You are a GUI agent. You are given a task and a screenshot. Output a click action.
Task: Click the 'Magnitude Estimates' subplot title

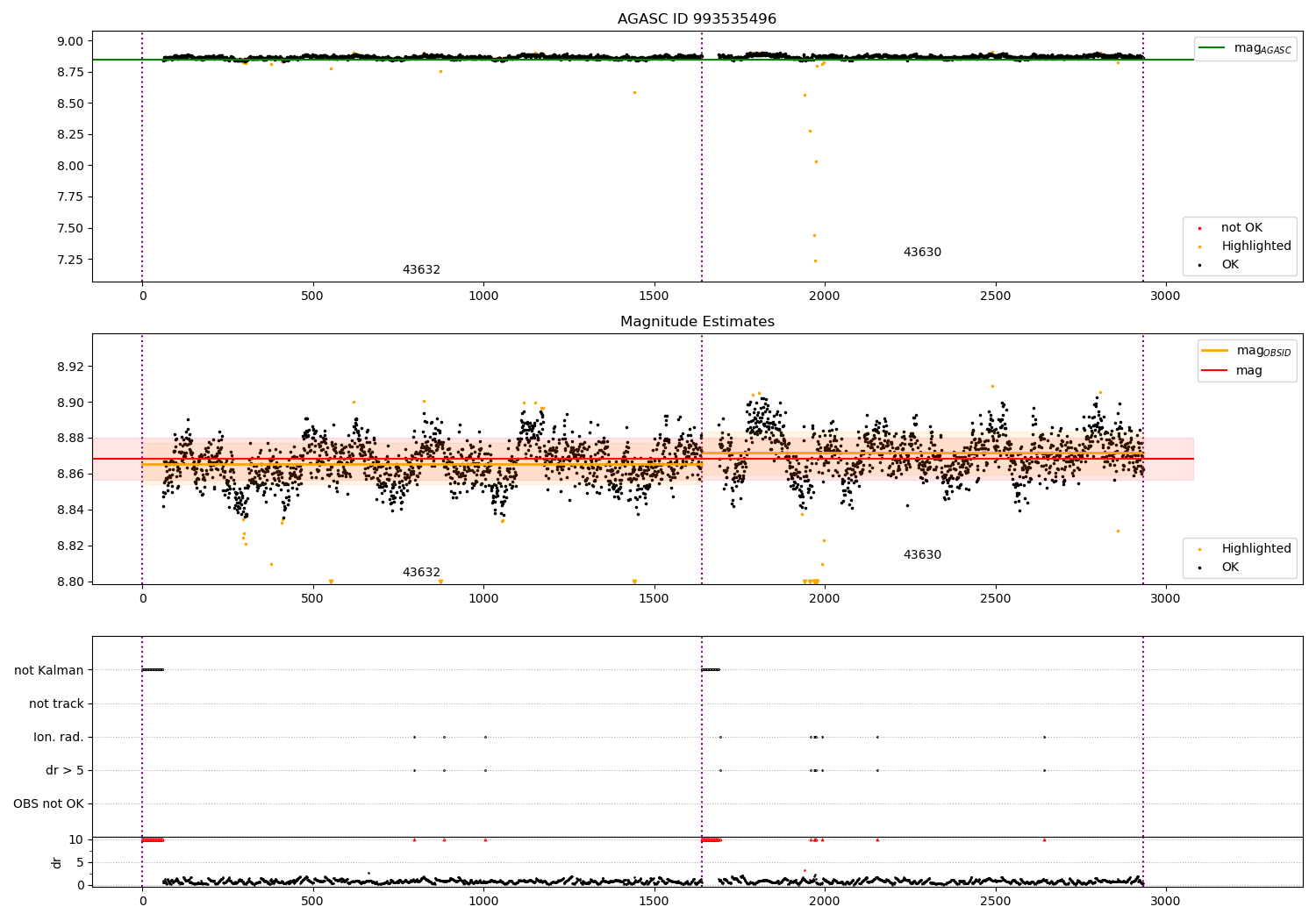click(x=697, y=322)
